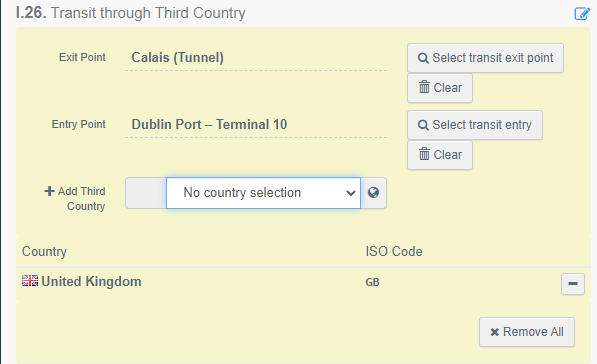This screenshot has width=597, height=364.
Task: Click the plus icon beside Add Third Country
Action: (49, 191)
